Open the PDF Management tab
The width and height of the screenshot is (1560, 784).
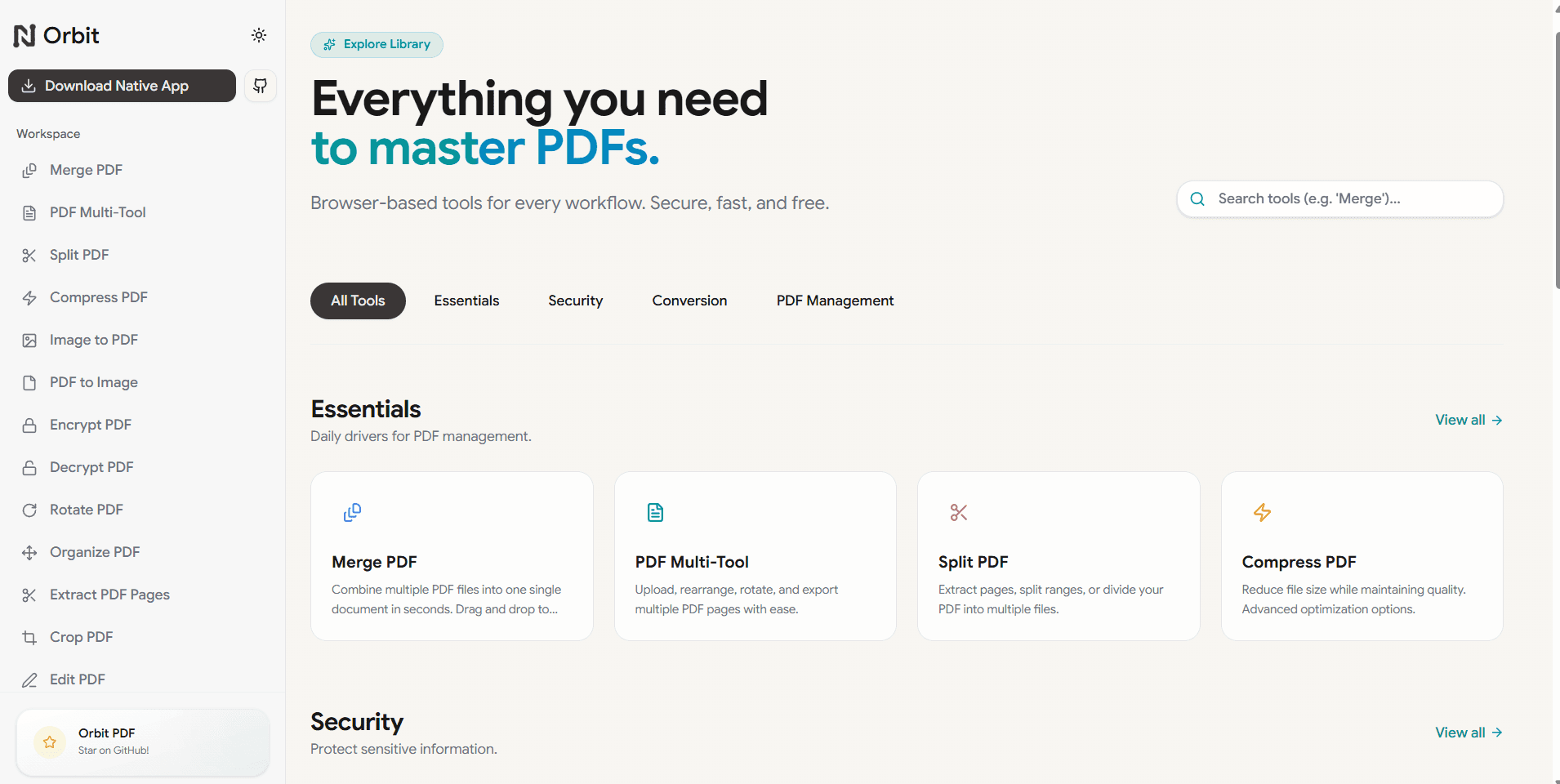coord(835,301)
